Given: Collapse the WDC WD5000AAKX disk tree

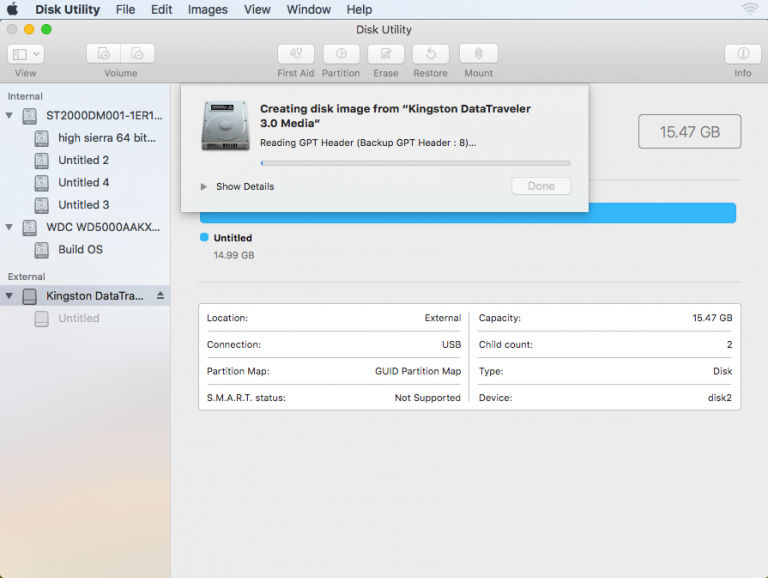Looking at the screenshot, I should 10,227.
